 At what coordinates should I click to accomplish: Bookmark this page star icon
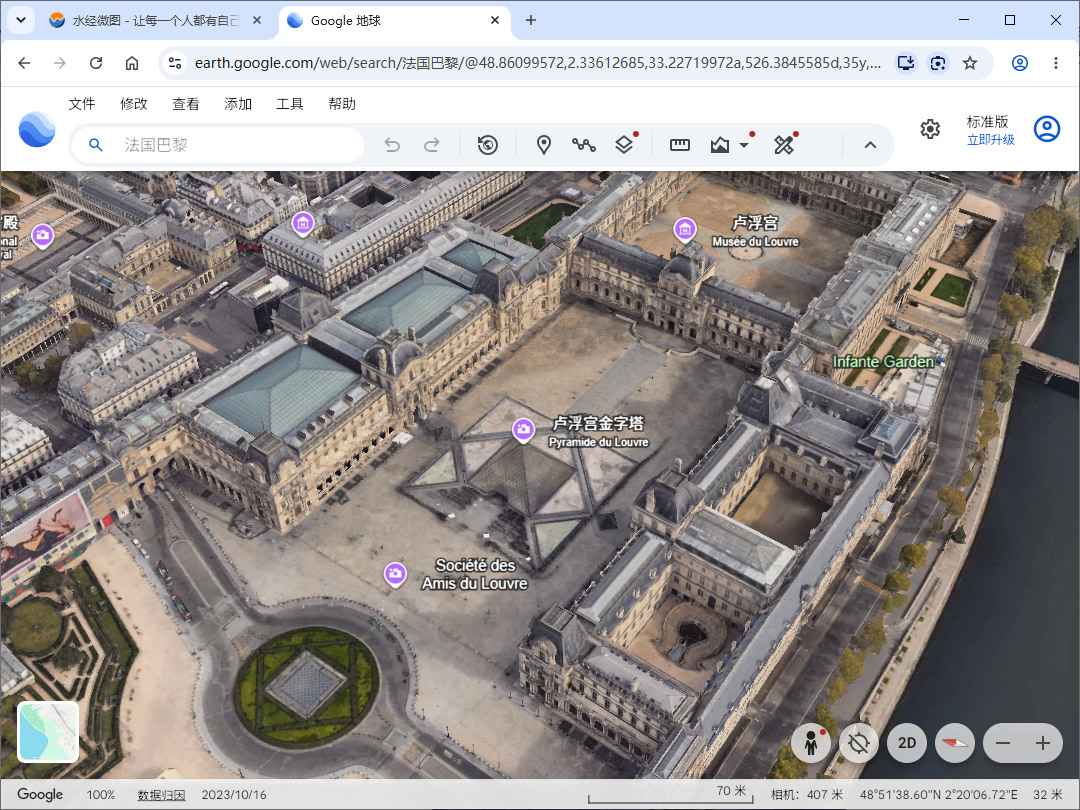pyautogui.click(x=970, y=63)
